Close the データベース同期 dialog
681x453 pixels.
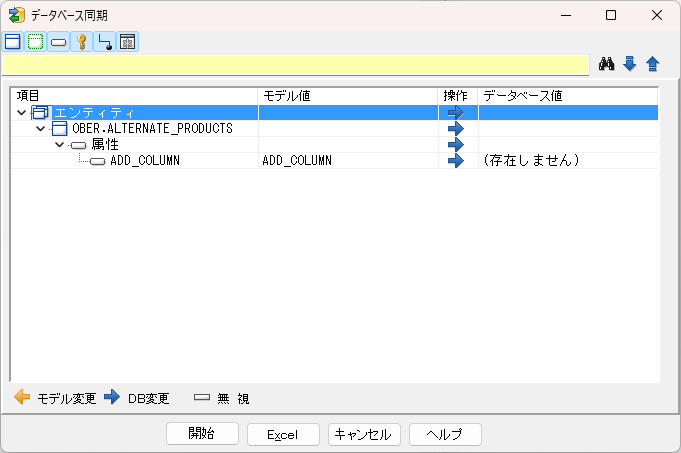657,15
